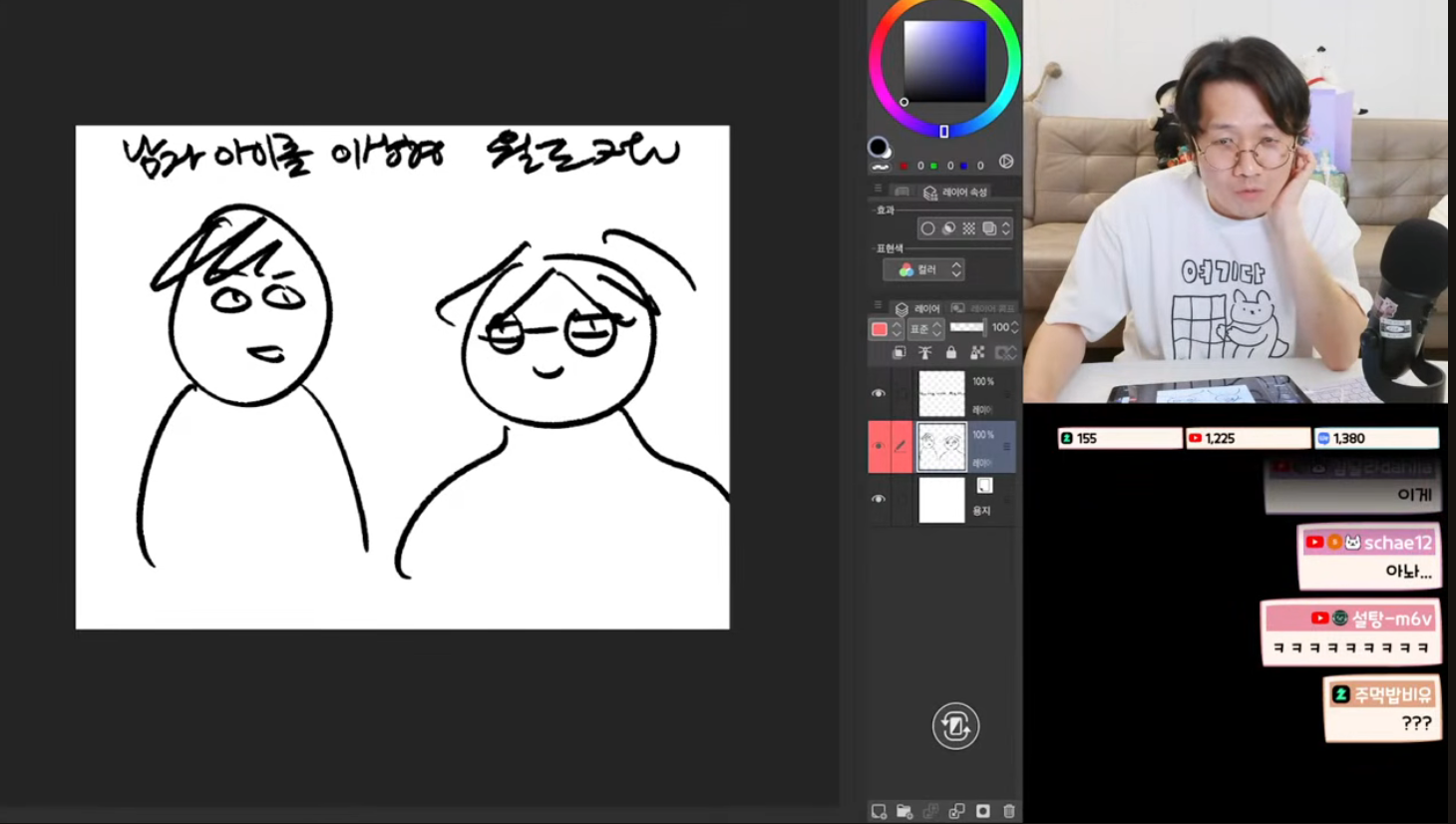Screen dimensions: 1456x824
Task: Click the 155 viewer count badge
Action: 1120,438
